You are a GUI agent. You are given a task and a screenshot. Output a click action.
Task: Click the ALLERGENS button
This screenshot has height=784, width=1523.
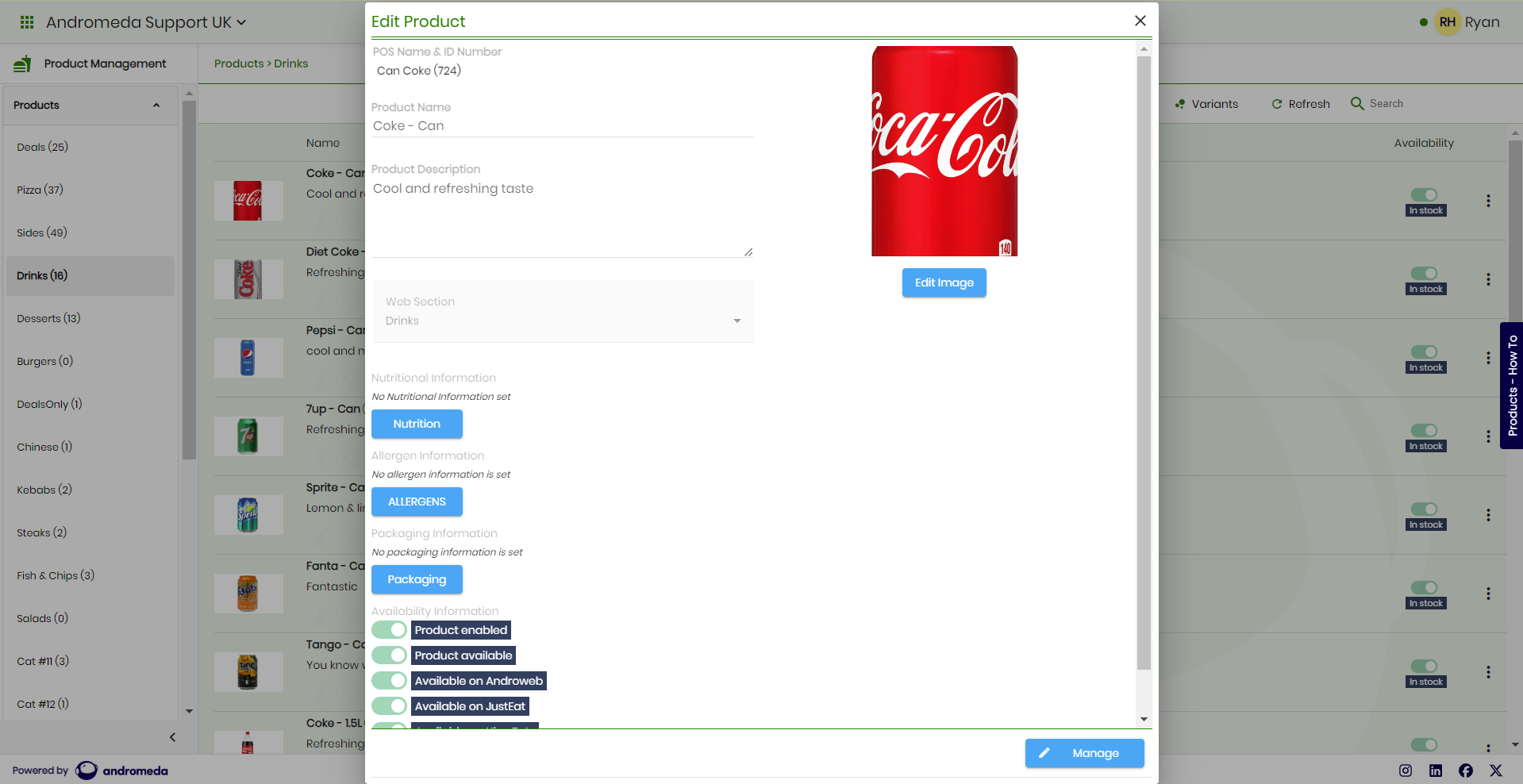click(x=417, y=502)
